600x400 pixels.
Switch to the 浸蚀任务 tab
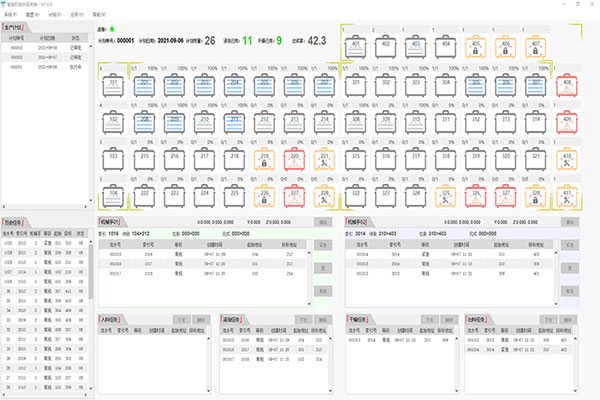click(x=232, y=319)
